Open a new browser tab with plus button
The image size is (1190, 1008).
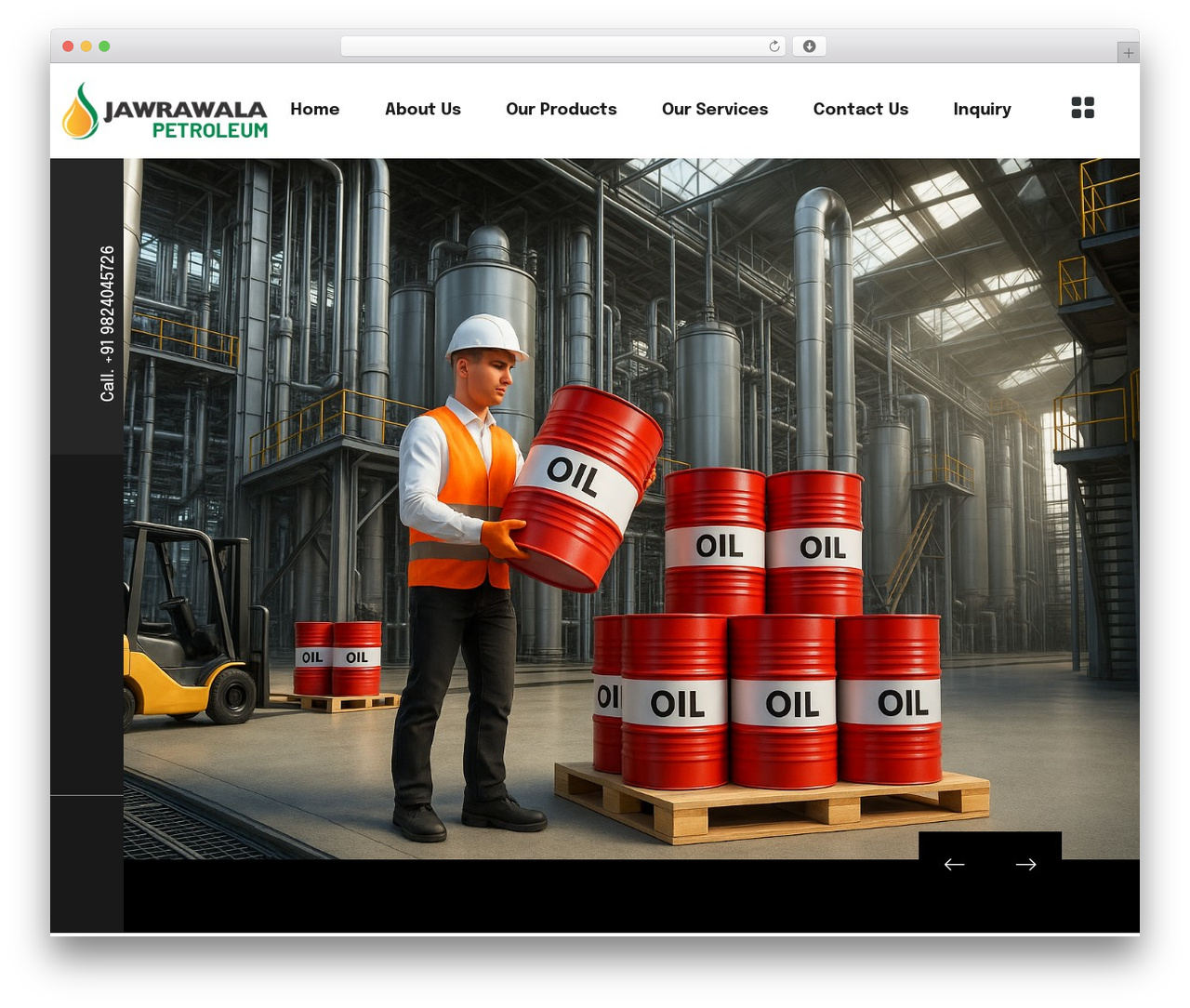[1128, 53]
